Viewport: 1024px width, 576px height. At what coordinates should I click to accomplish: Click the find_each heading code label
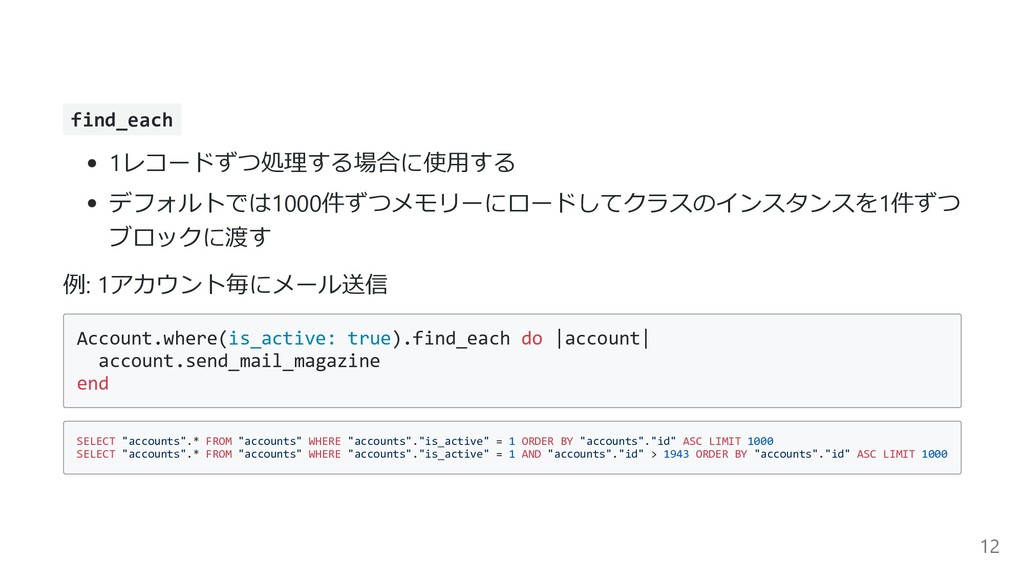[121, 120]
